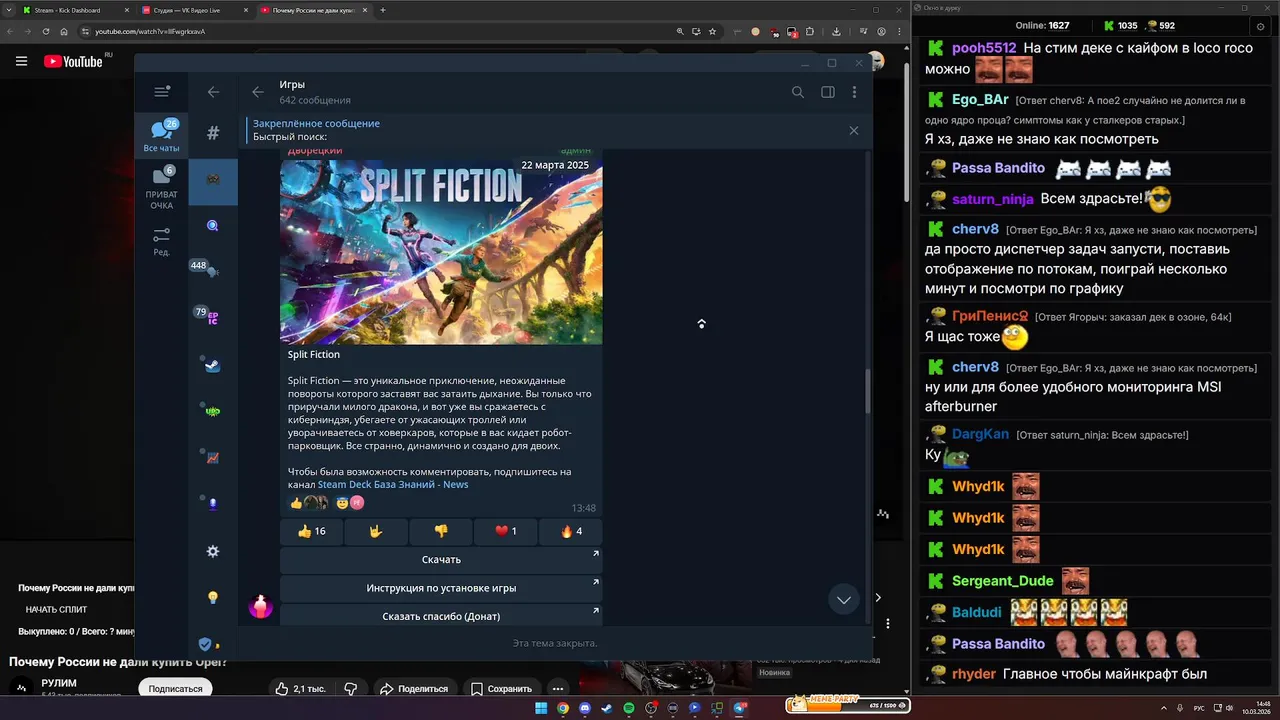Search messages in the Игры topic

[x=798, y=92]
